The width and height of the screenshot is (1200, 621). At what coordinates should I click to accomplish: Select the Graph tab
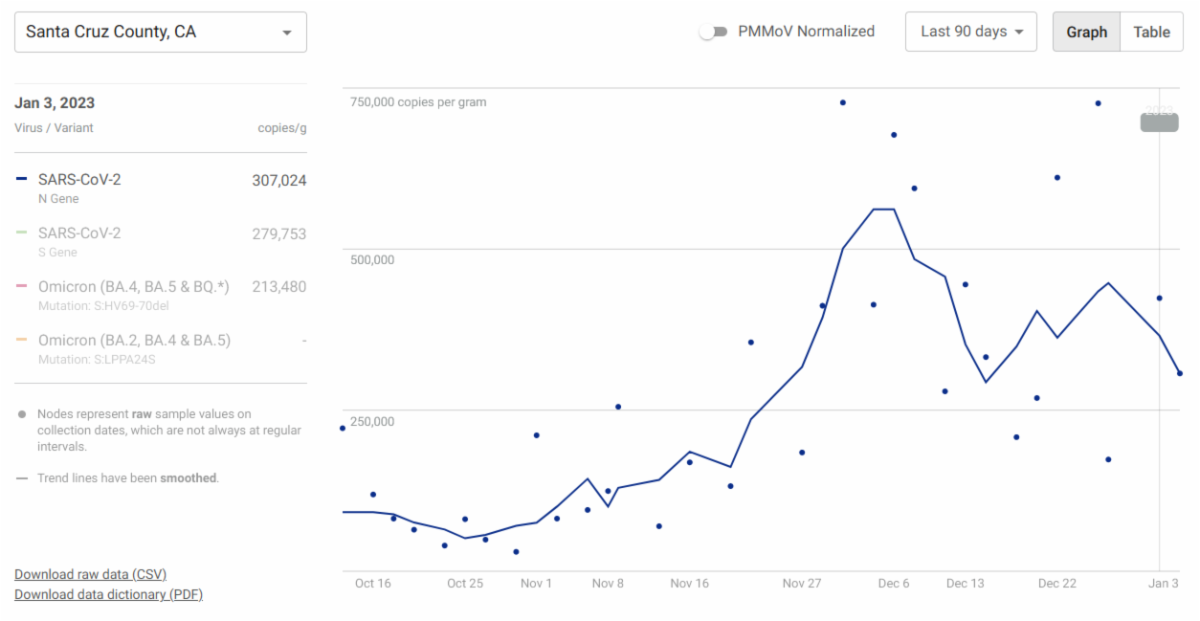point(1086,32)
